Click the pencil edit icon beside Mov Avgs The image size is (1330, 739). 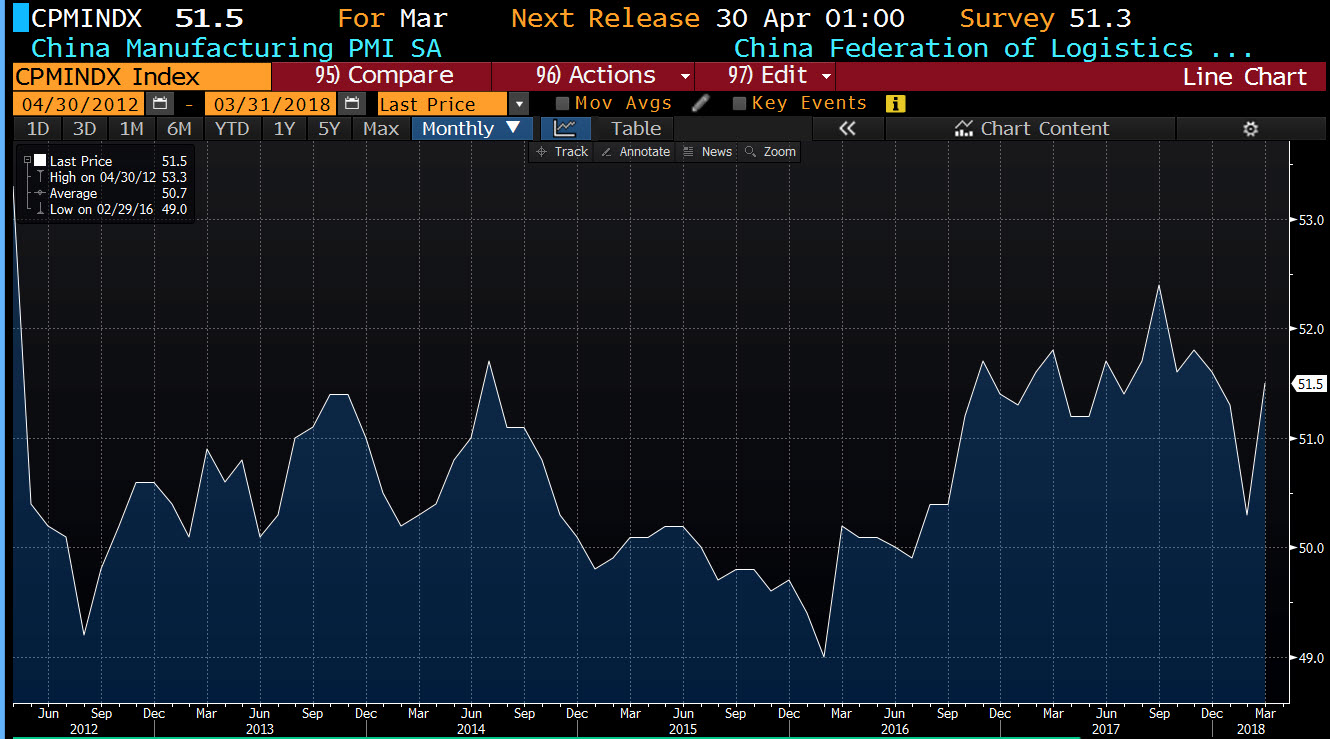click(x=700, y=103)
